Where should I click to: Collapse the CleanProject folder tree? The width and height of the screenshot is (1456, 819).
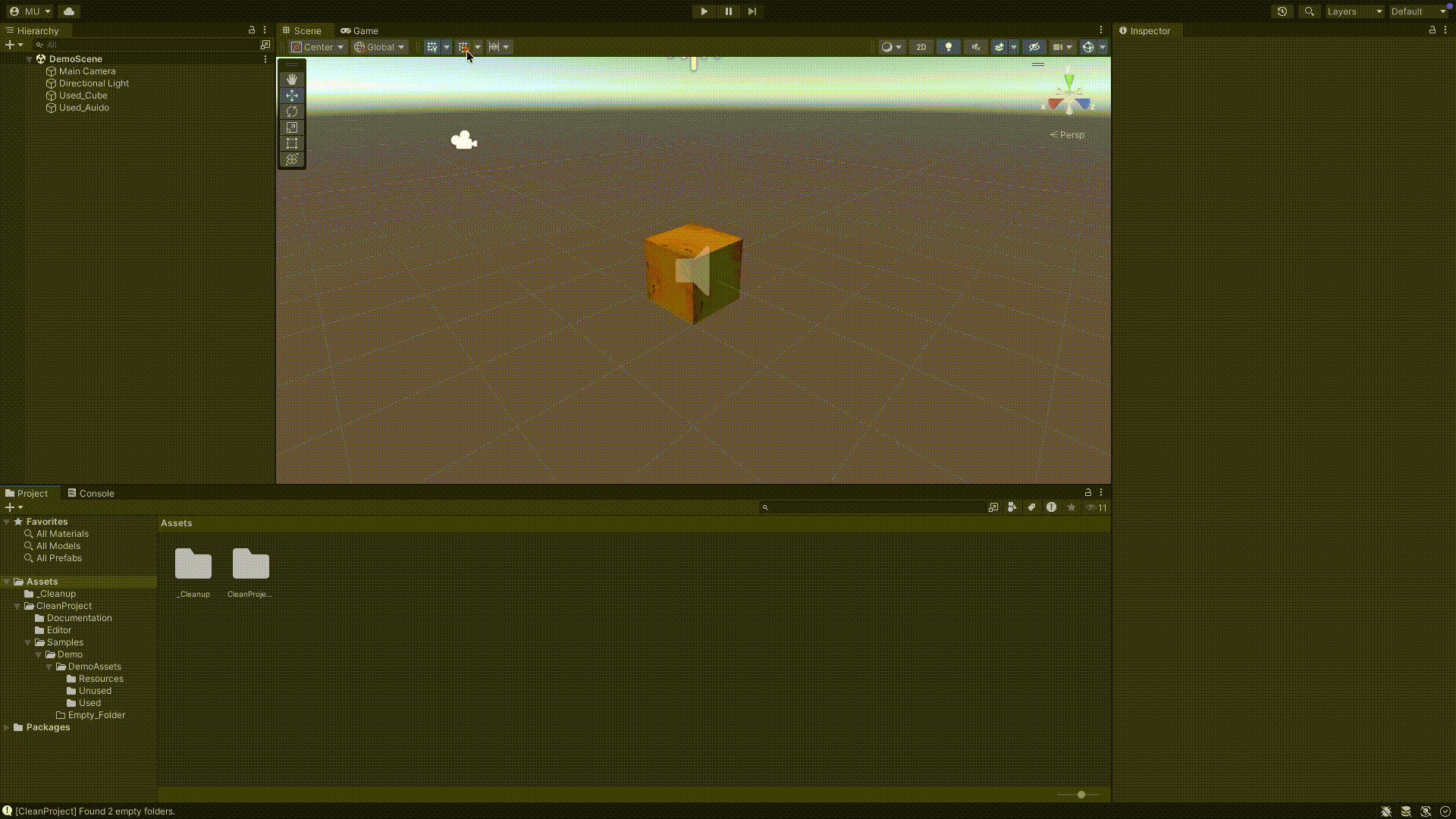(x=17, y=606)
